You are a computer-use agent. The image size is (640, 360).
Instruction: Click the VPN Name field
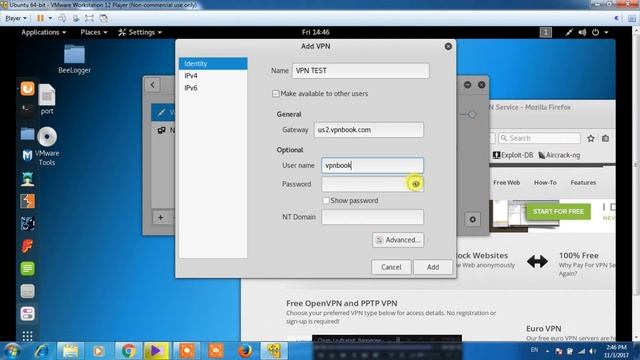click(360, 71)
